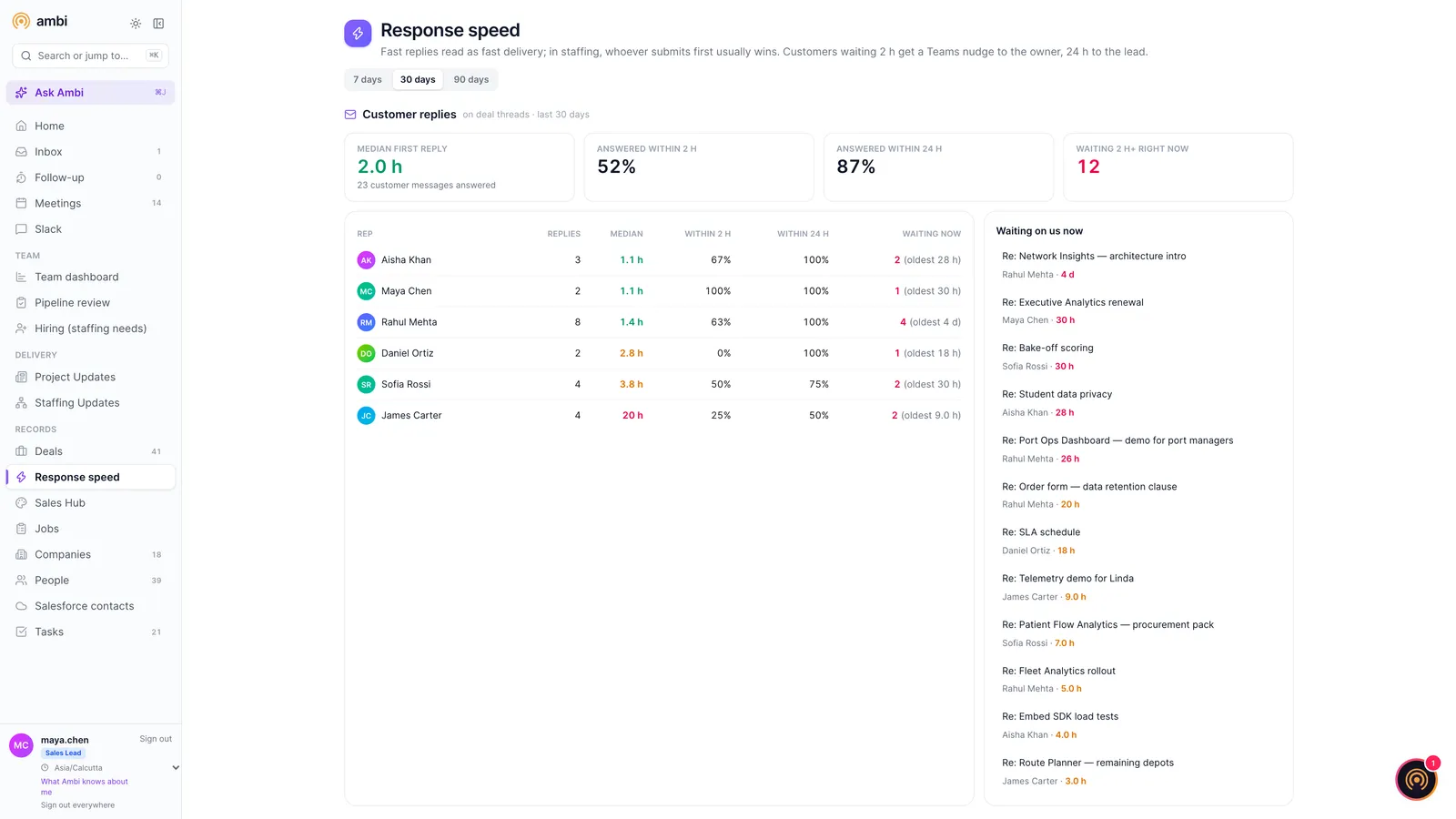
Task: Click the Sofia Rossi rep name
Action: point(406,385)
